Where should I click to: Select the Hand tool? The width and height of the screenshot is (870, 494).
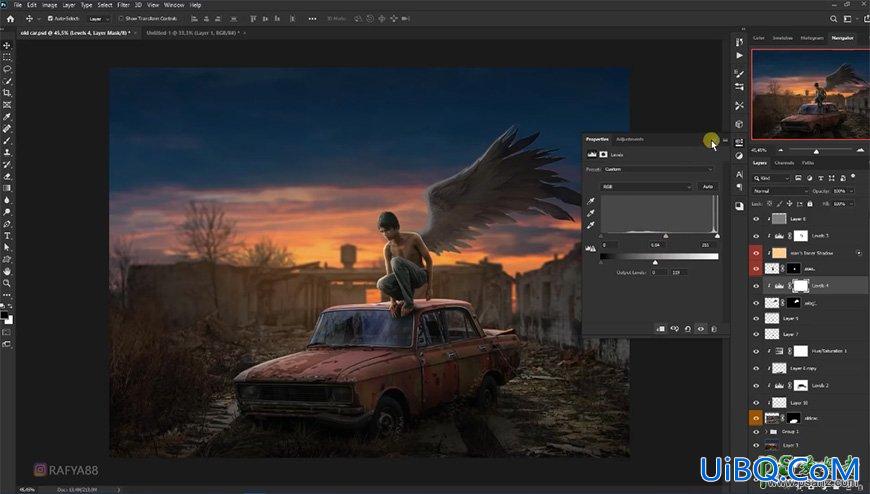pyautogui.click(x=7, y=271)
